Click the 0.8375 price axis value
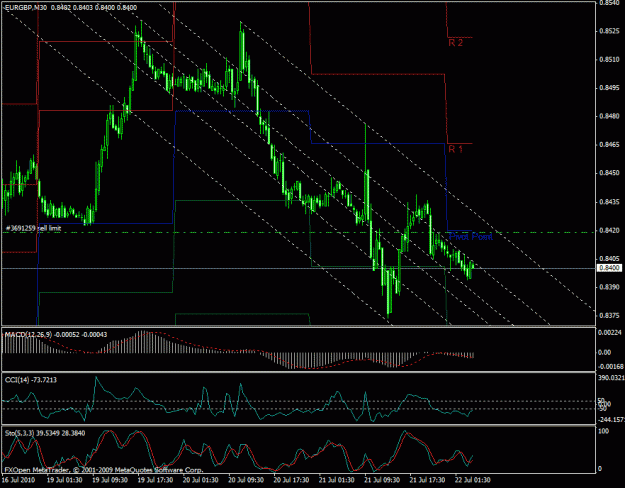The image size is (625, 488). (609, 315)
